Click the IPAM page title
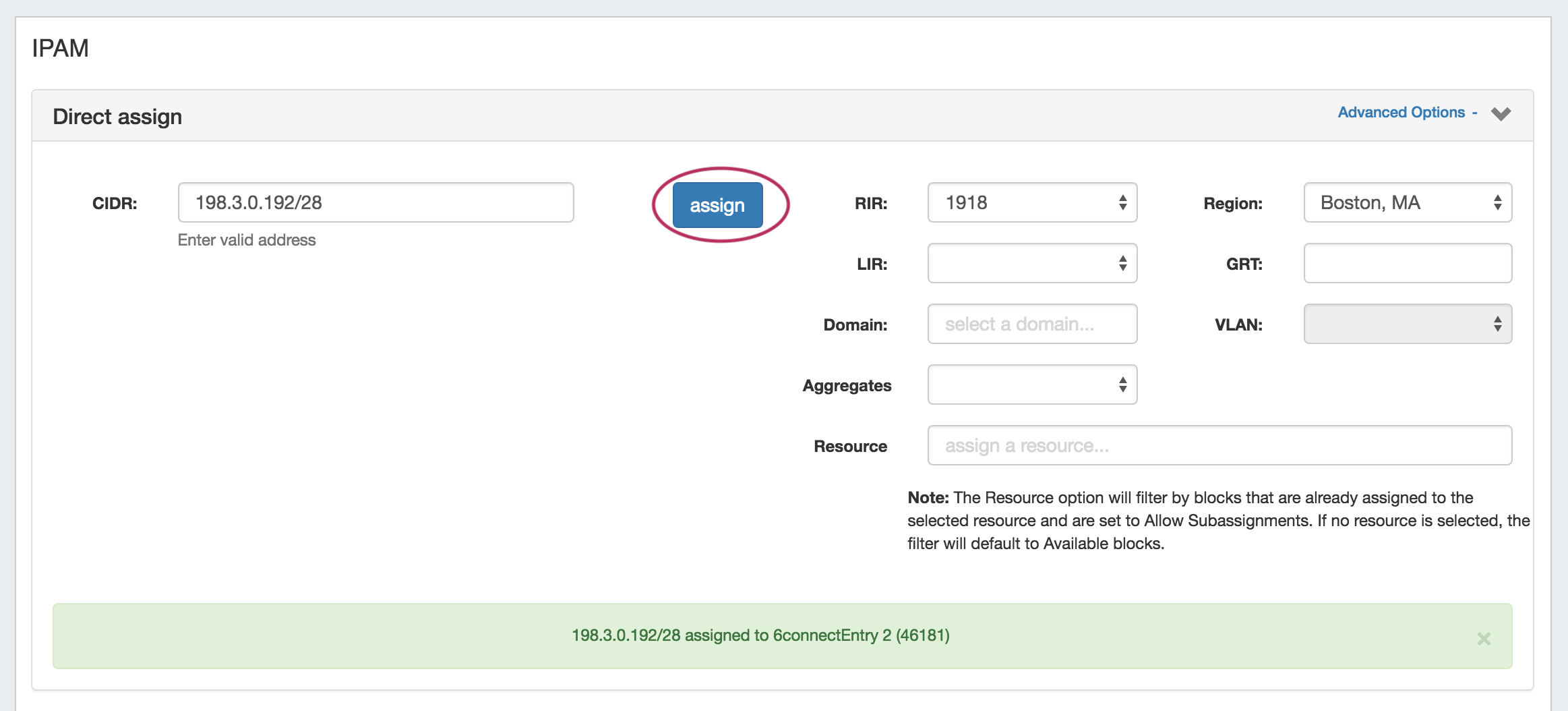1568x711 pixels. [x=60, y=49]
